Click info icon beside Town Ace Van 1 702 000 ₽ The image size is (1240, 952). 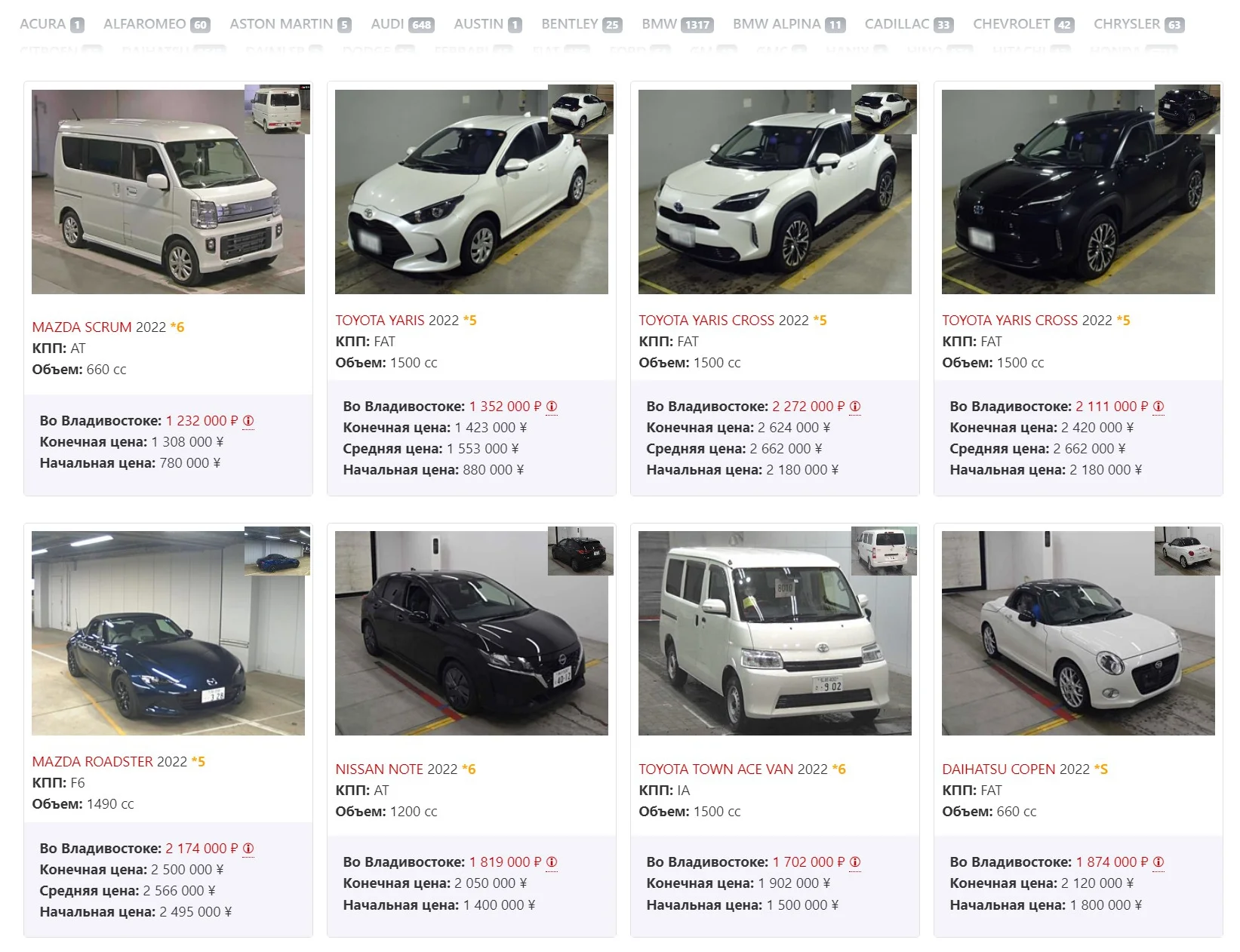click(x=855, y=862)
